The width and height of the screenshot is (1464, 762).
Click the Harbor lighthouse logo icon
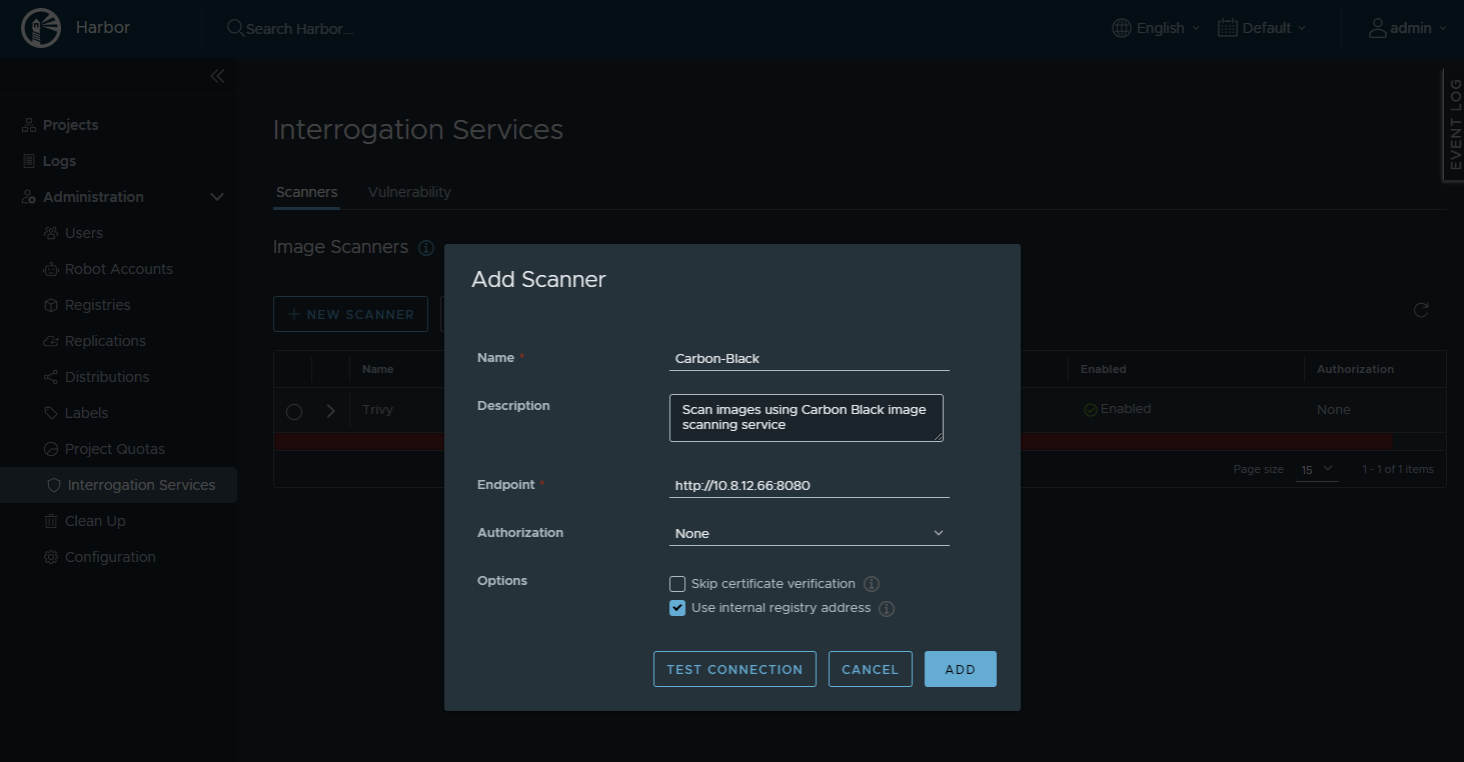[x=40, y=28]
